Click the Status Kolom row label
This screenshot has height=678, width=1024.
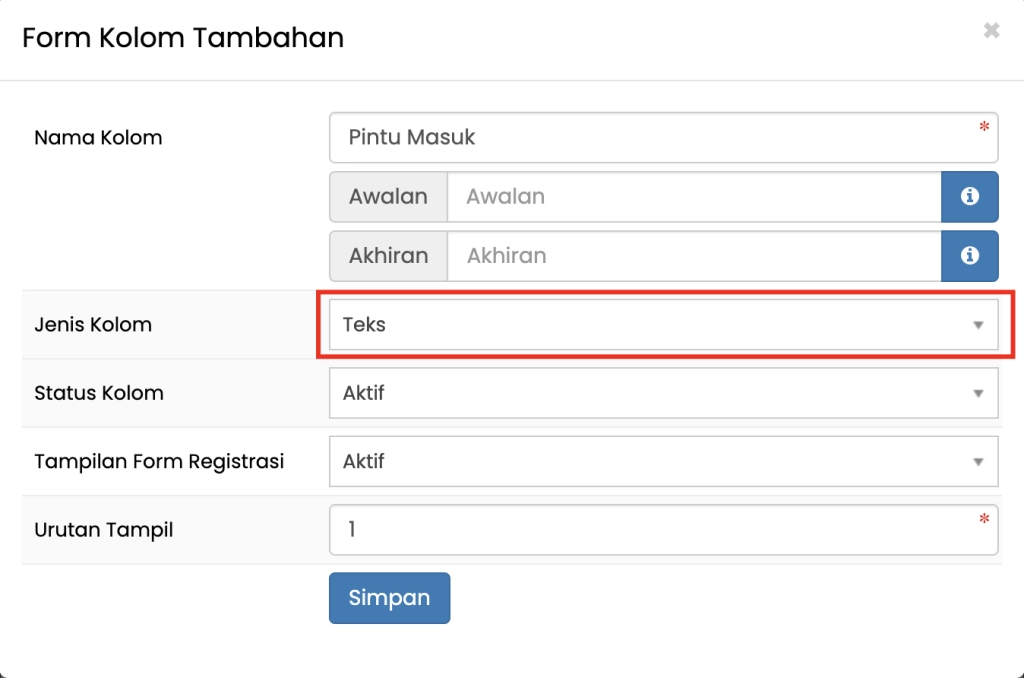pos(99,393)
